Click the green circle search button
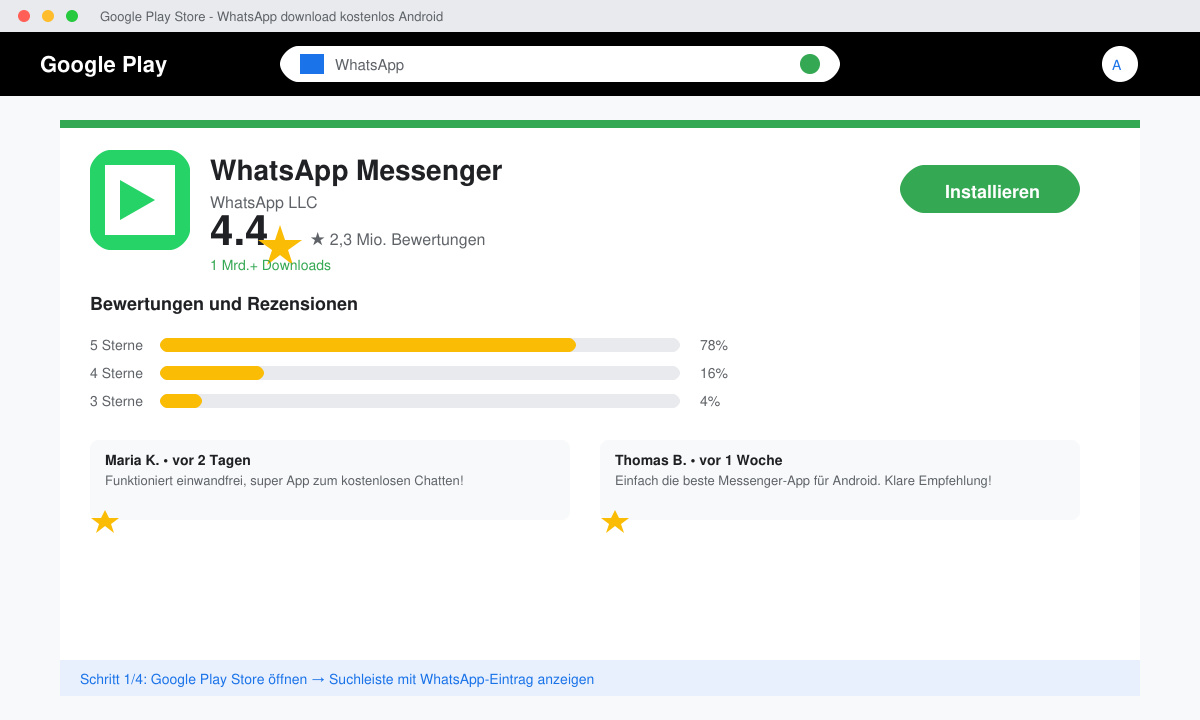The width and height of the screenshot is (1200, 720). click(810, 64)
